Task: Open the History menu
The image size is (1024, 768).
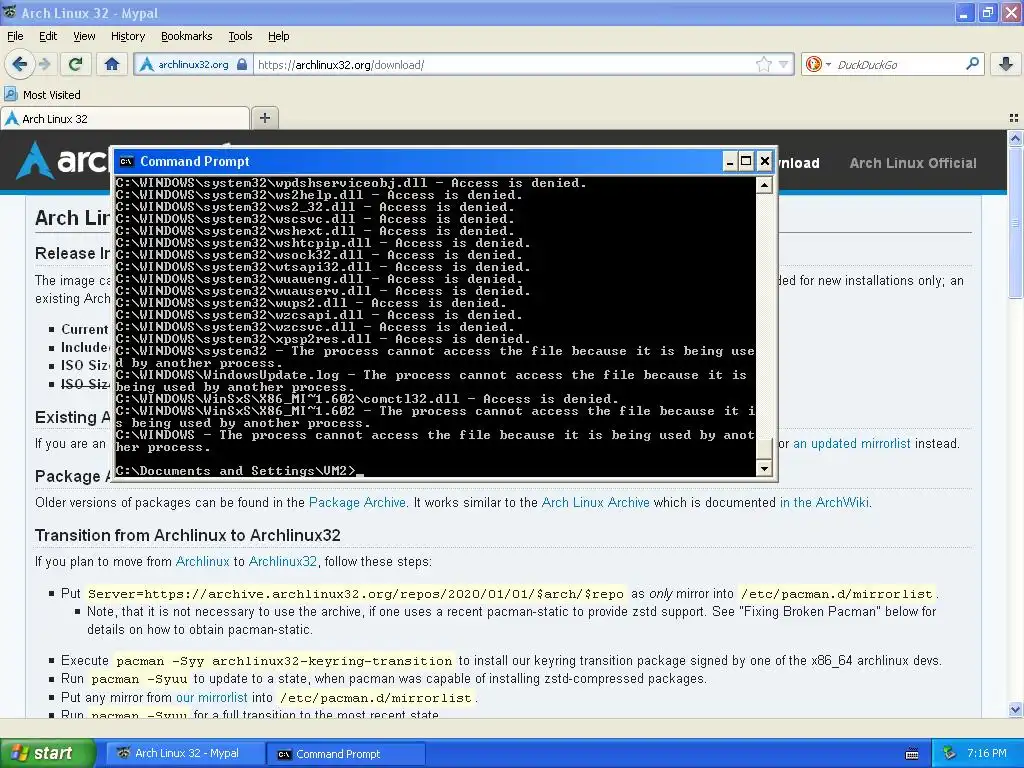Action: [x=128, y=36]
